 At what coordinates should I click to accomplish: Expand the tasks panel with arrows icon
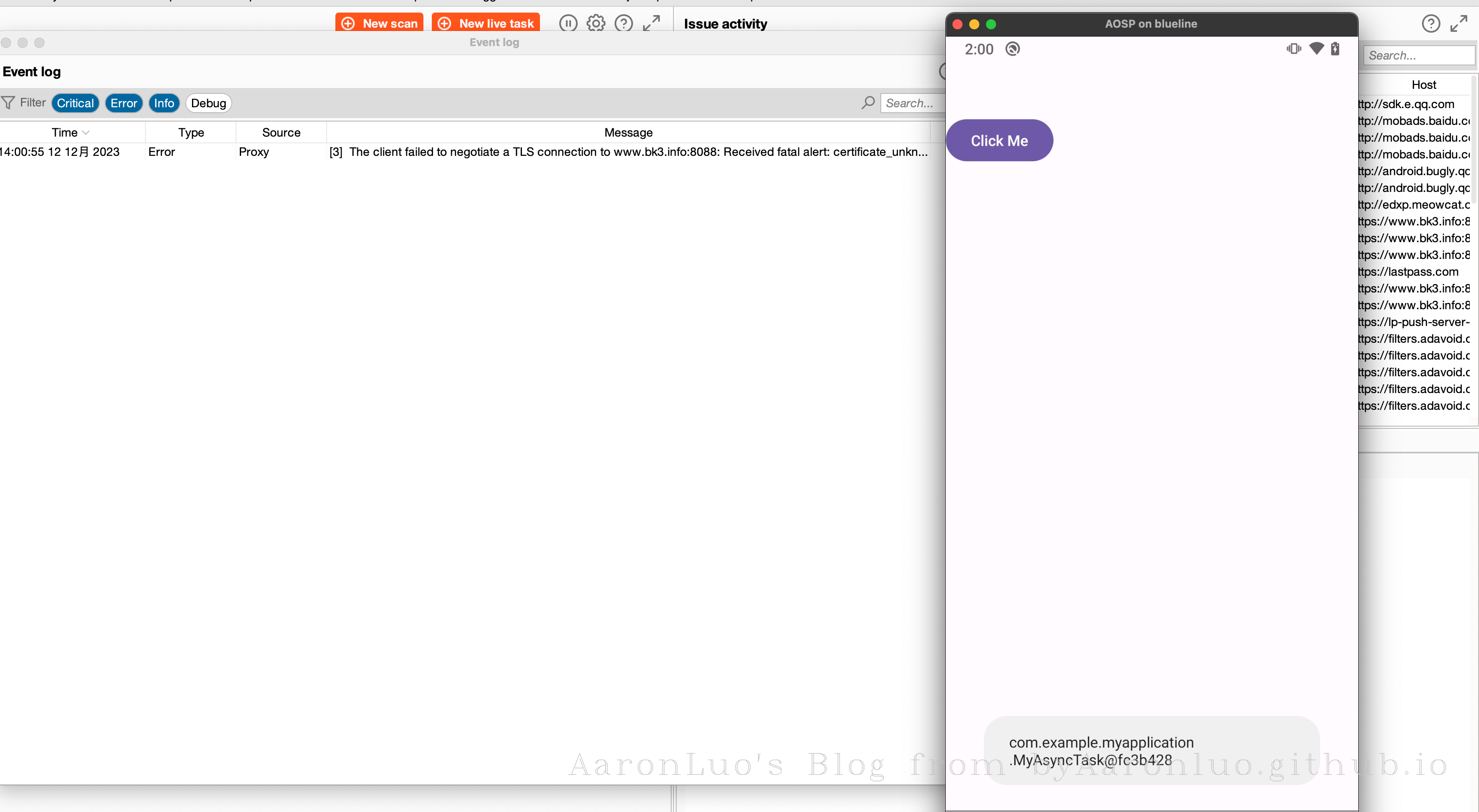(651, 23)
